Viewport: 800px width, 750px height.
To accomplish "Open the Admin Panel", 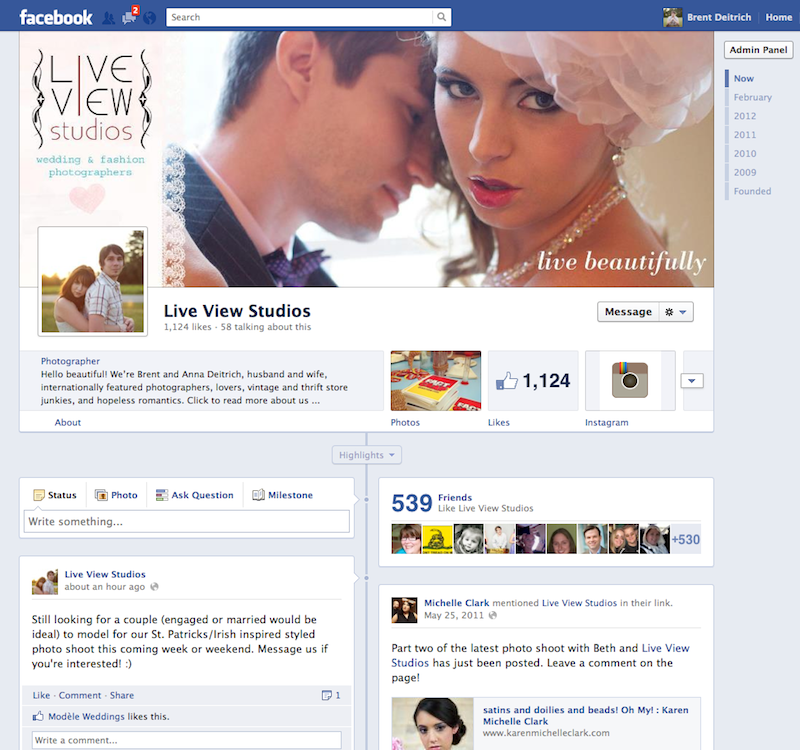I will pos(758,50).
